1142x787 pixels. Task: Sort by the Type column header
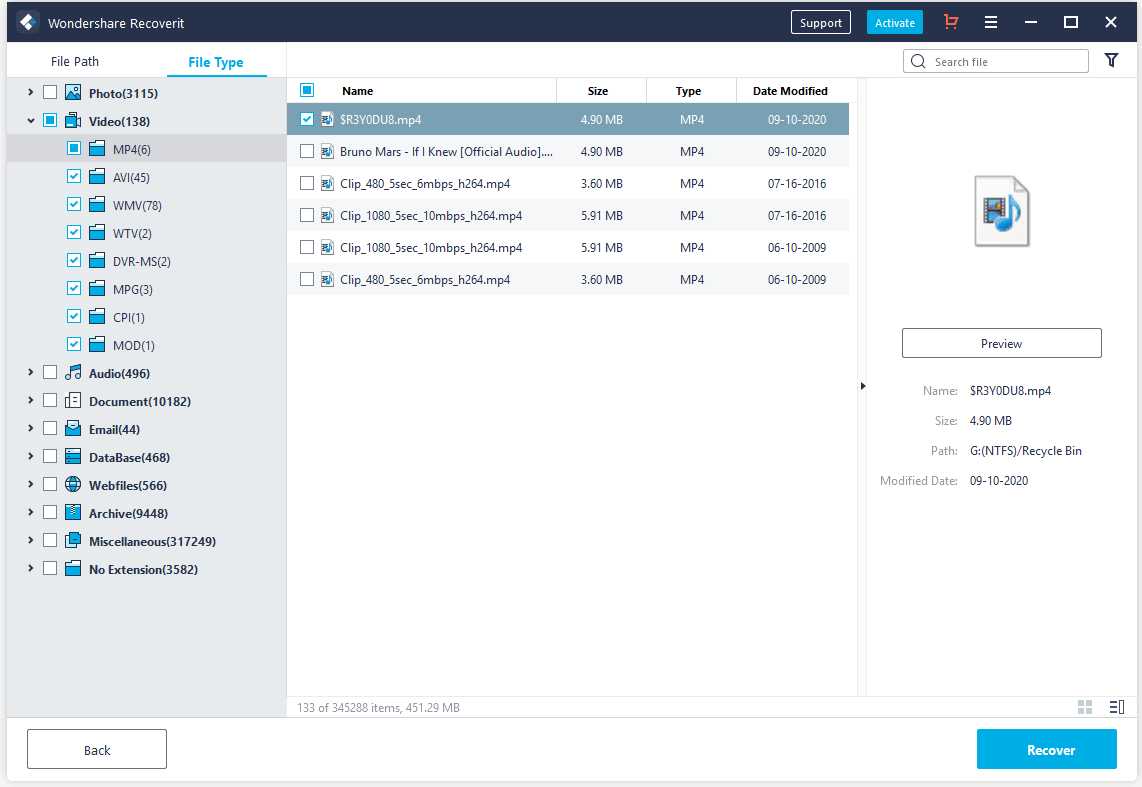click(x=688, y=91)
